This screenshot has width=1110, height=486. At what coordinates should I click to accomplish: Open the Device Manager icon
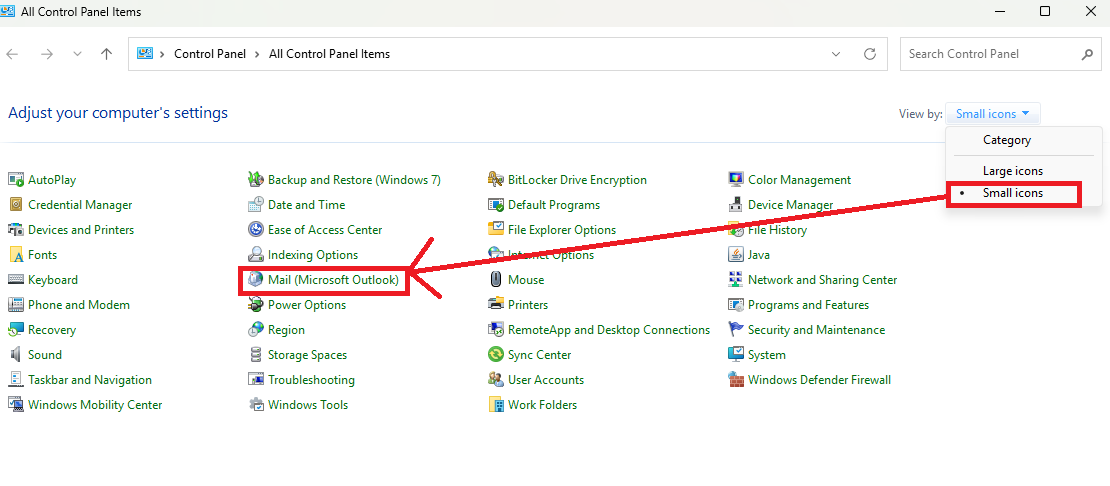[x=736, y=205]
